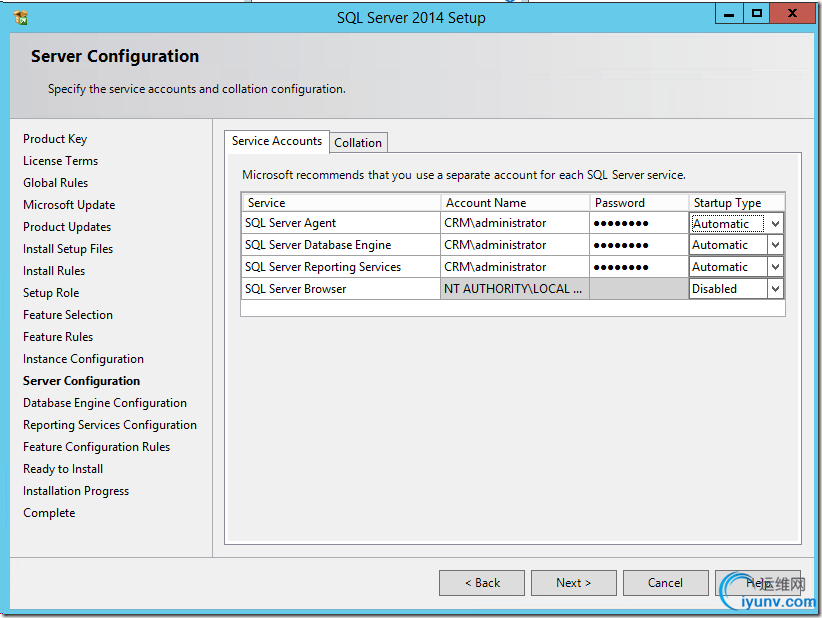The height and width of the screenshot is (618, 822).
Task: Click Global Rules step in sidebar
Action: tap(56, 183)
